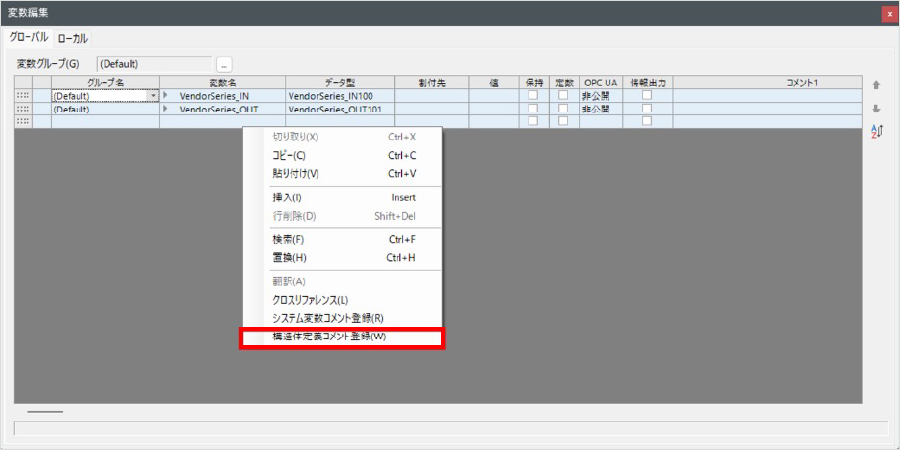The image size is (900, 450).
Task: Click the 変数グループ(G) text field
Action: tap(153, 64)
